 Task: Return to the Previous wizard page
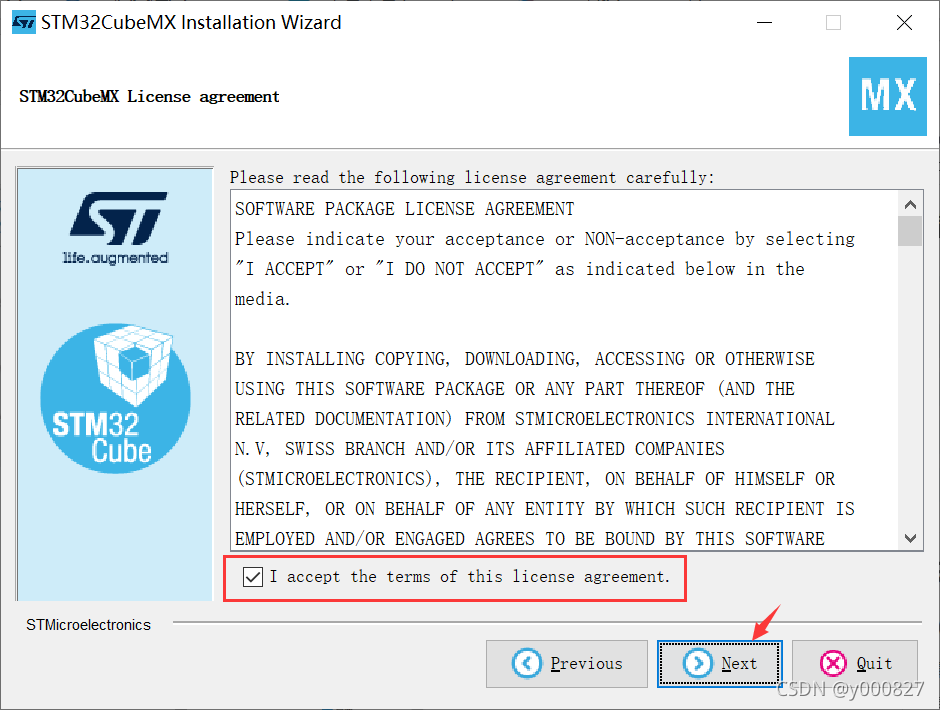(x=567, y=663)
